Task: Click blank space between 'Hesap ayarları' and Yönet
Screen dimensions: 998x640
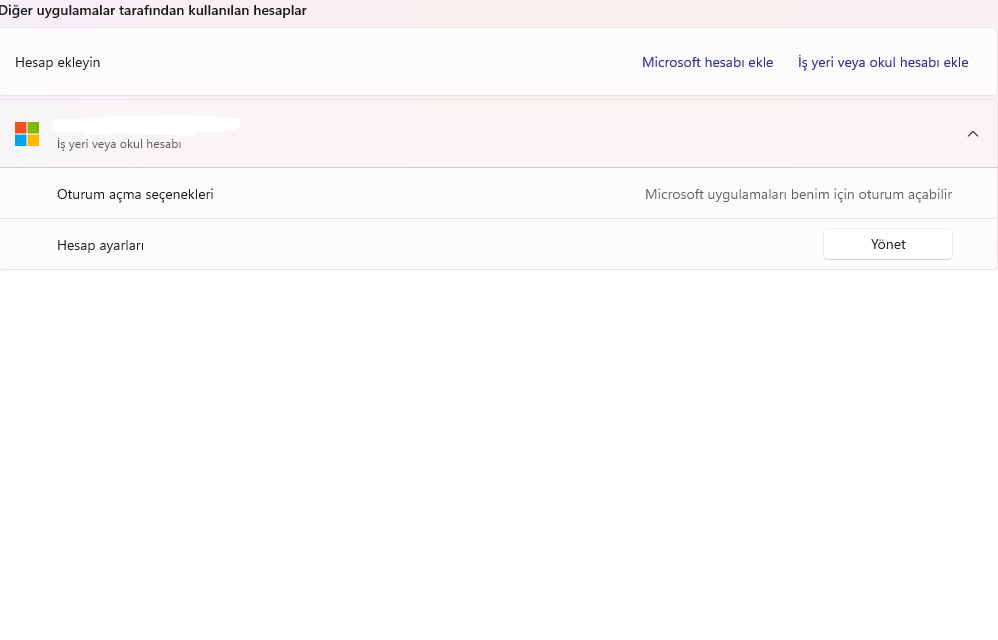Action: click(480, 245)
